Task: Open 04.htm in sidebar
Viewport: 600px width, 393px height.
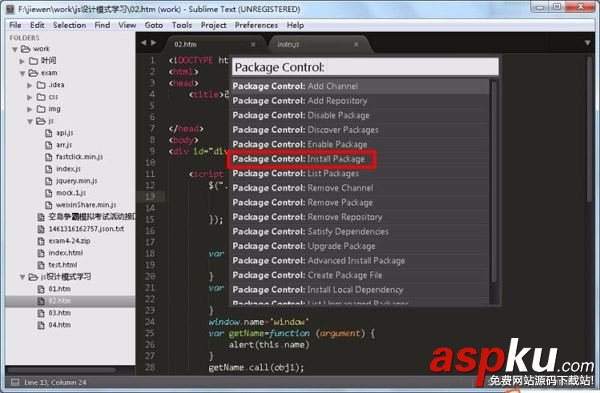Action: [x=59, y=325]
